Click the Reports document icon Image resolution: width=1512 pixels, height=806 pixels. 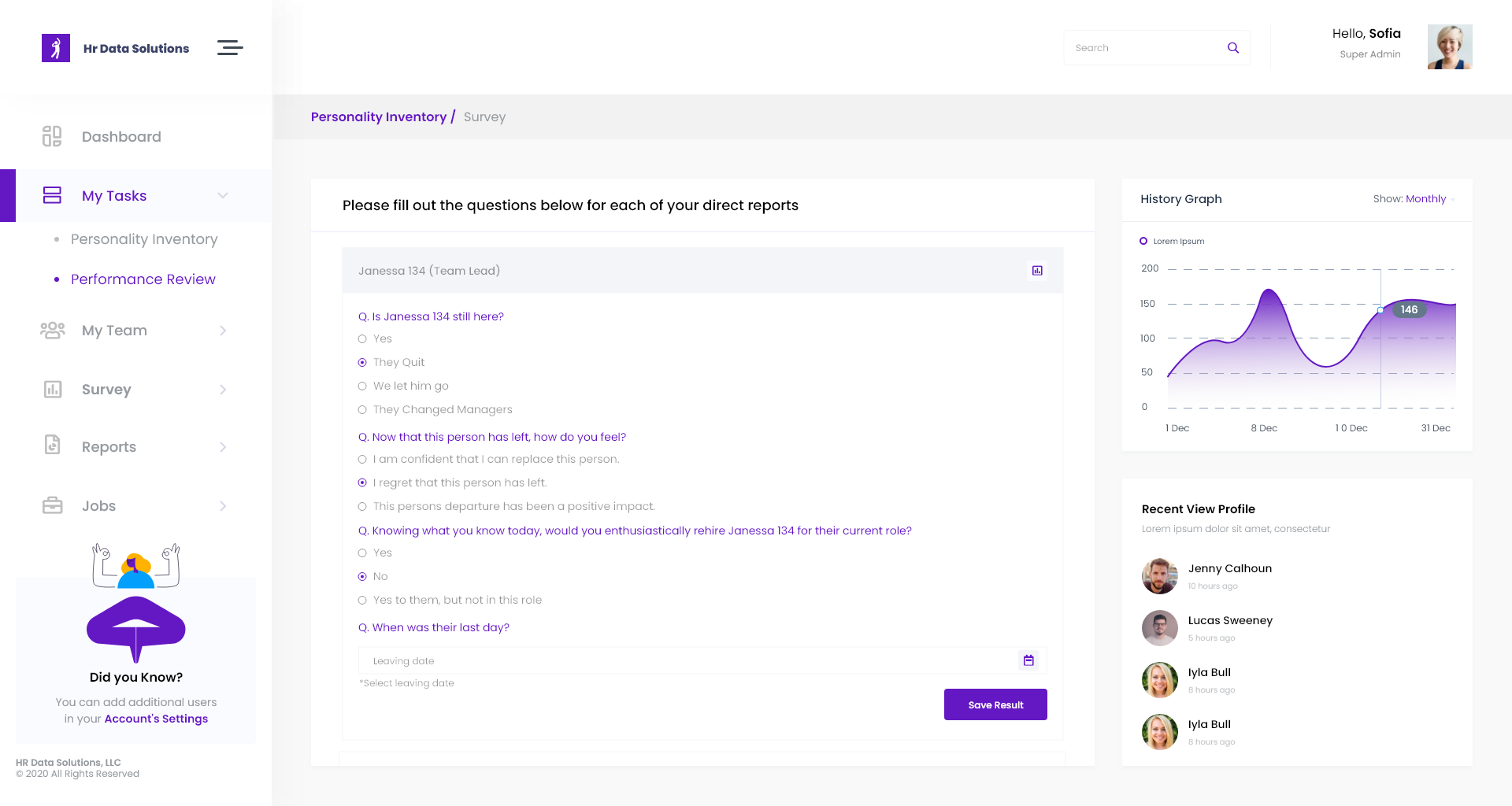coord(52,446)
